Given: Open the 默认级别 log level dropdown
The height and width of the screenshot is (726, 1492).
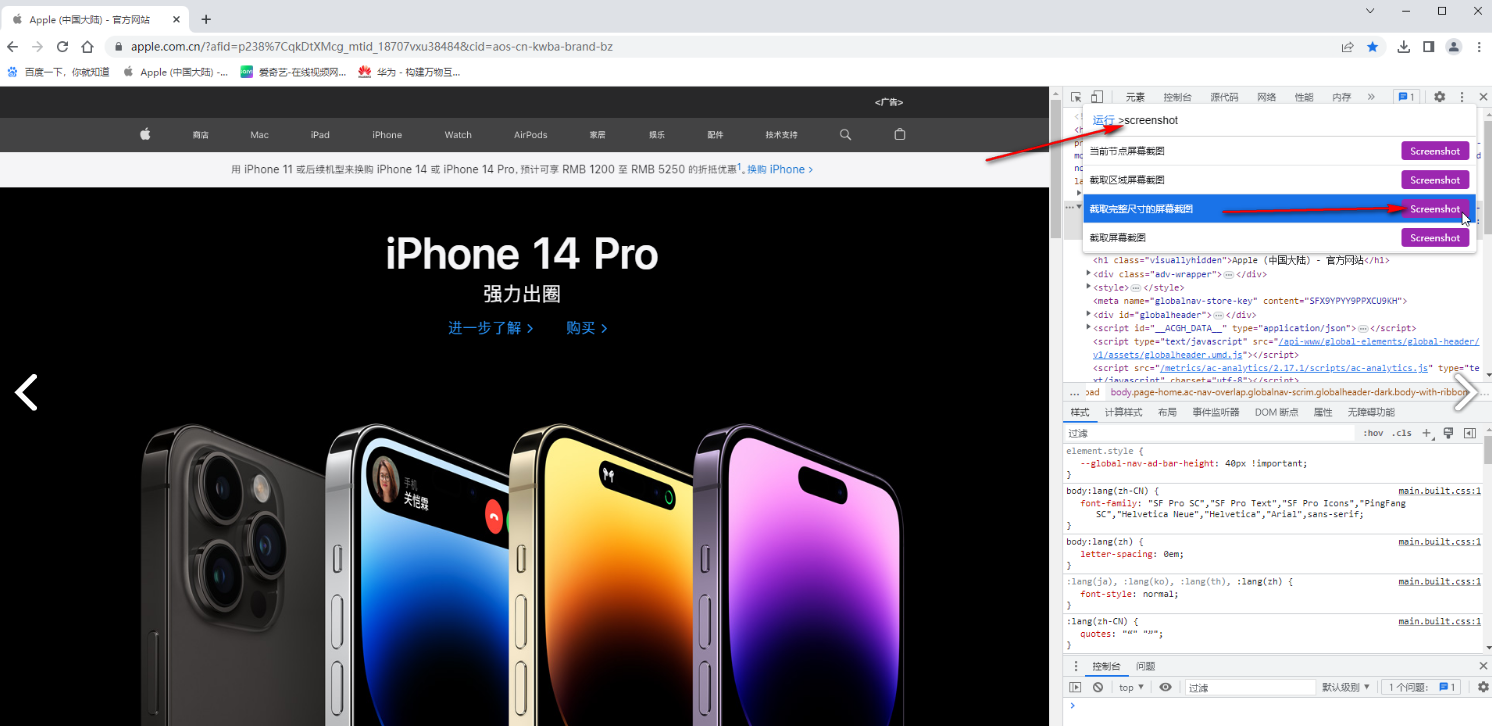Looking at the screenshot, I should click(1346, 687).
